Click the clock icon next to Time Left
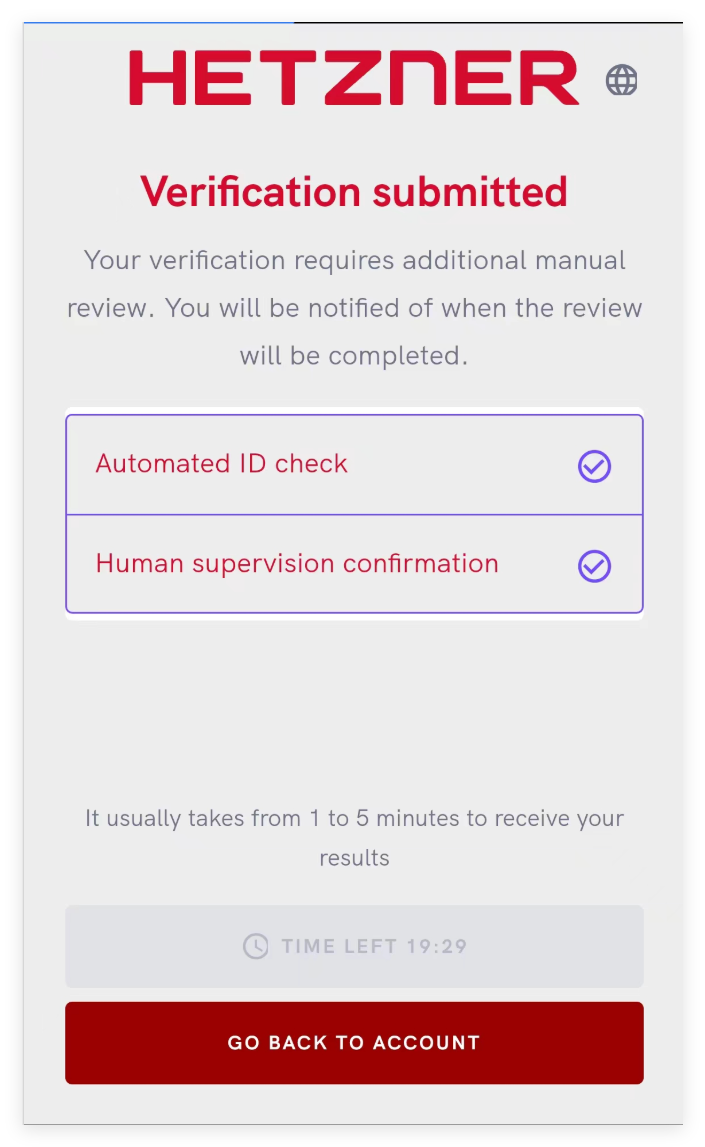 pyautogui.click(x=256, y=946)
